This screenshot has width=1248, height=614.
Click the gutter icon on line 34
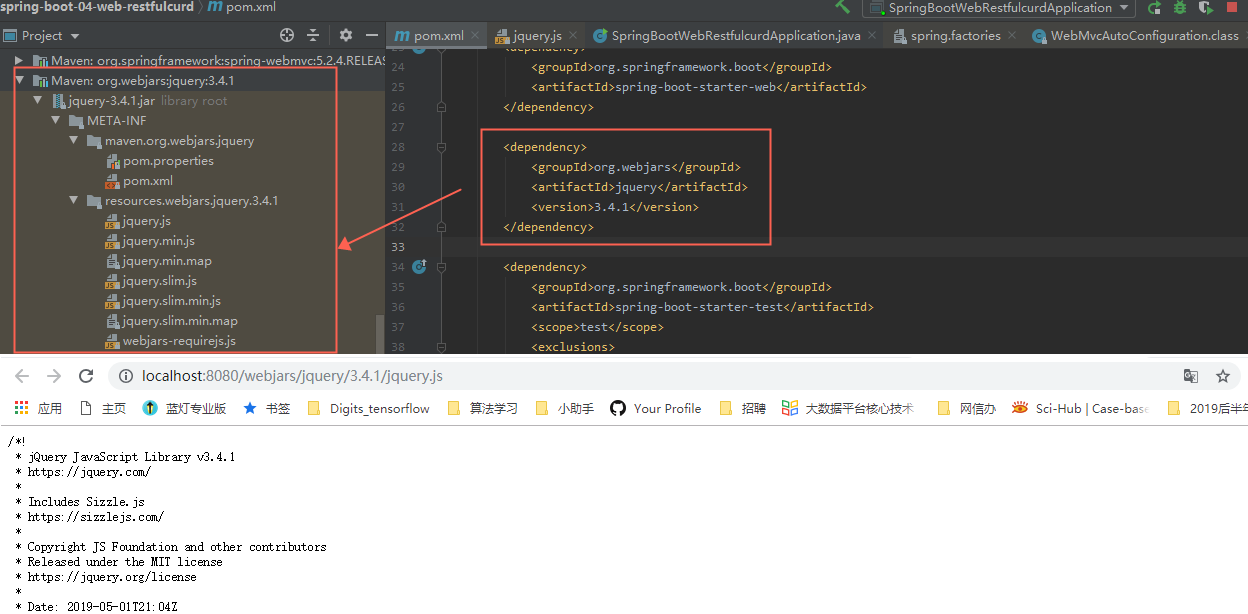point(419,266)
